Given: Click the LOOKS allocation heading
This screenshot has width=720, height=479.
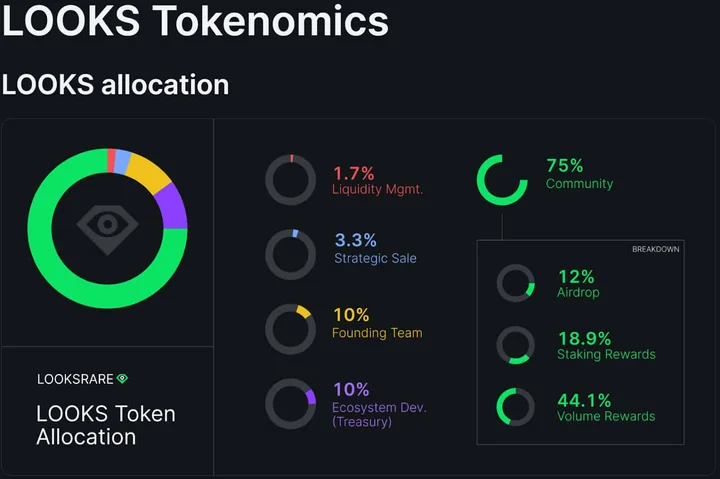Looking at the screenshot, I should (115, 85).
